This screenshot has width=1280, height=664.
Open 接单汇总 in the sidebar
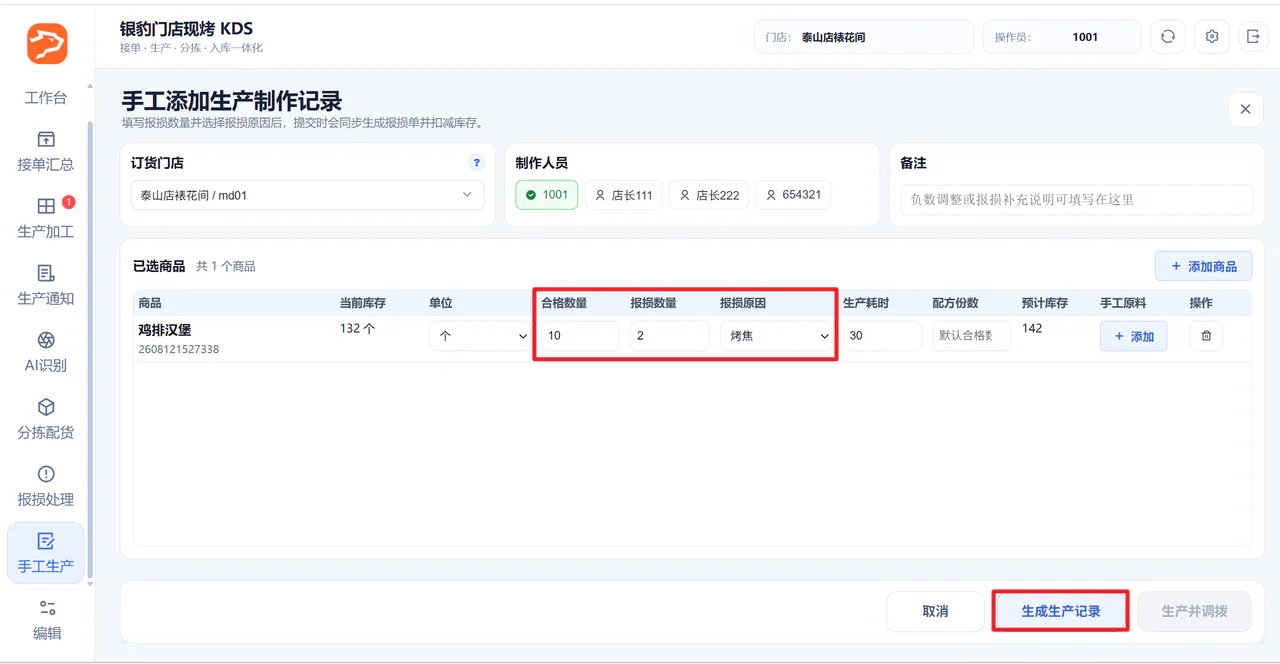point(46,151)
